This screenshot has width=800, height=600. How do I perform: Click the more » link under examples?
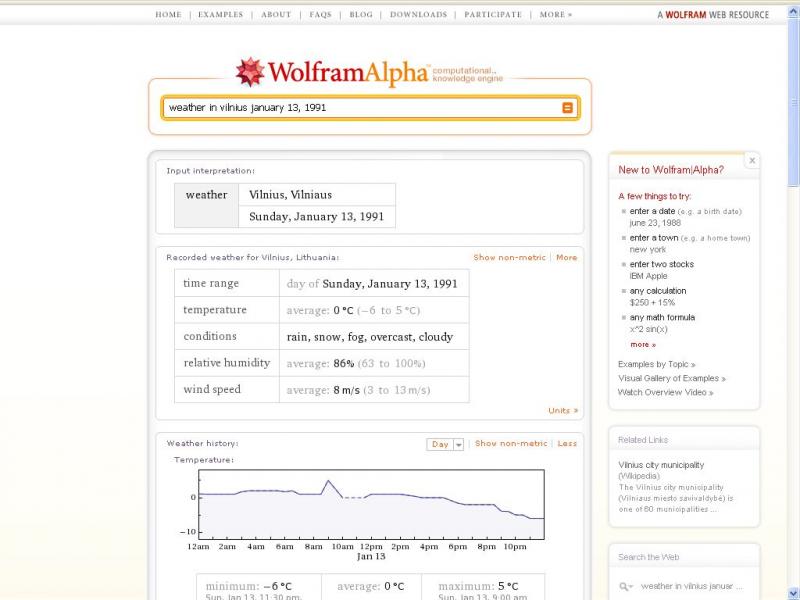click(643, 345)
